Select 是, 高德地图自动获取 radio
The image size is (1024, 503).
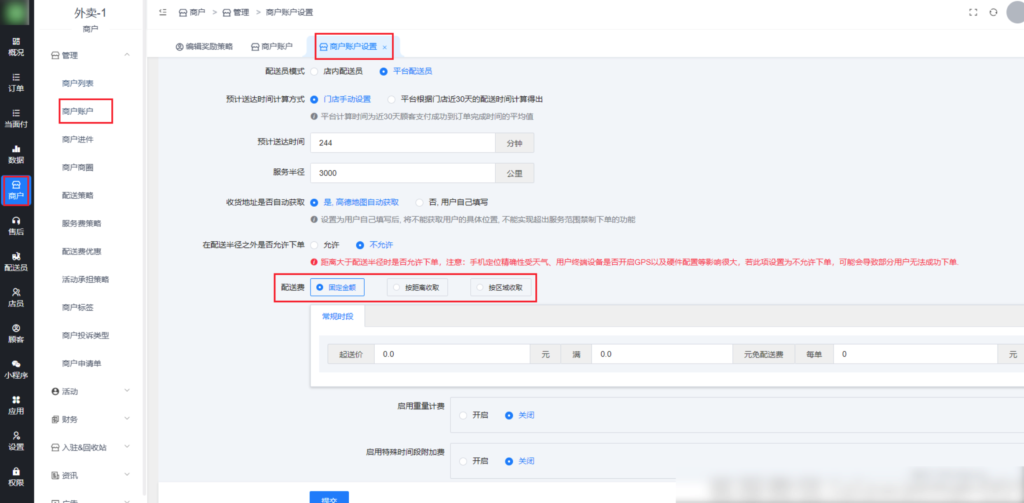[x=314, y=203]
